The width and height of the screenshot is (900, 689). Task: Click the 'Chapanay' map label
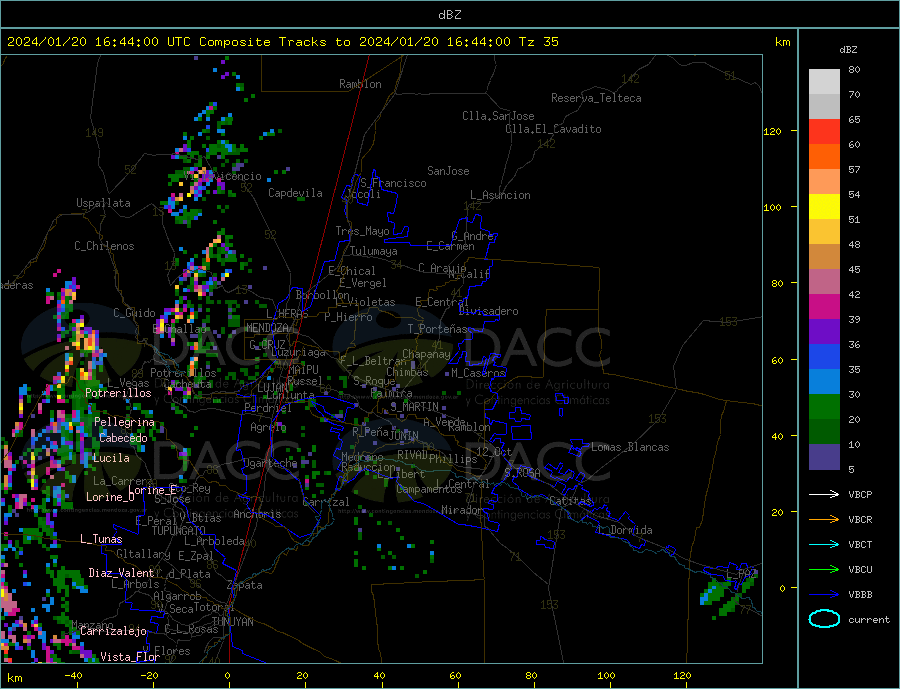click(426, 354)
